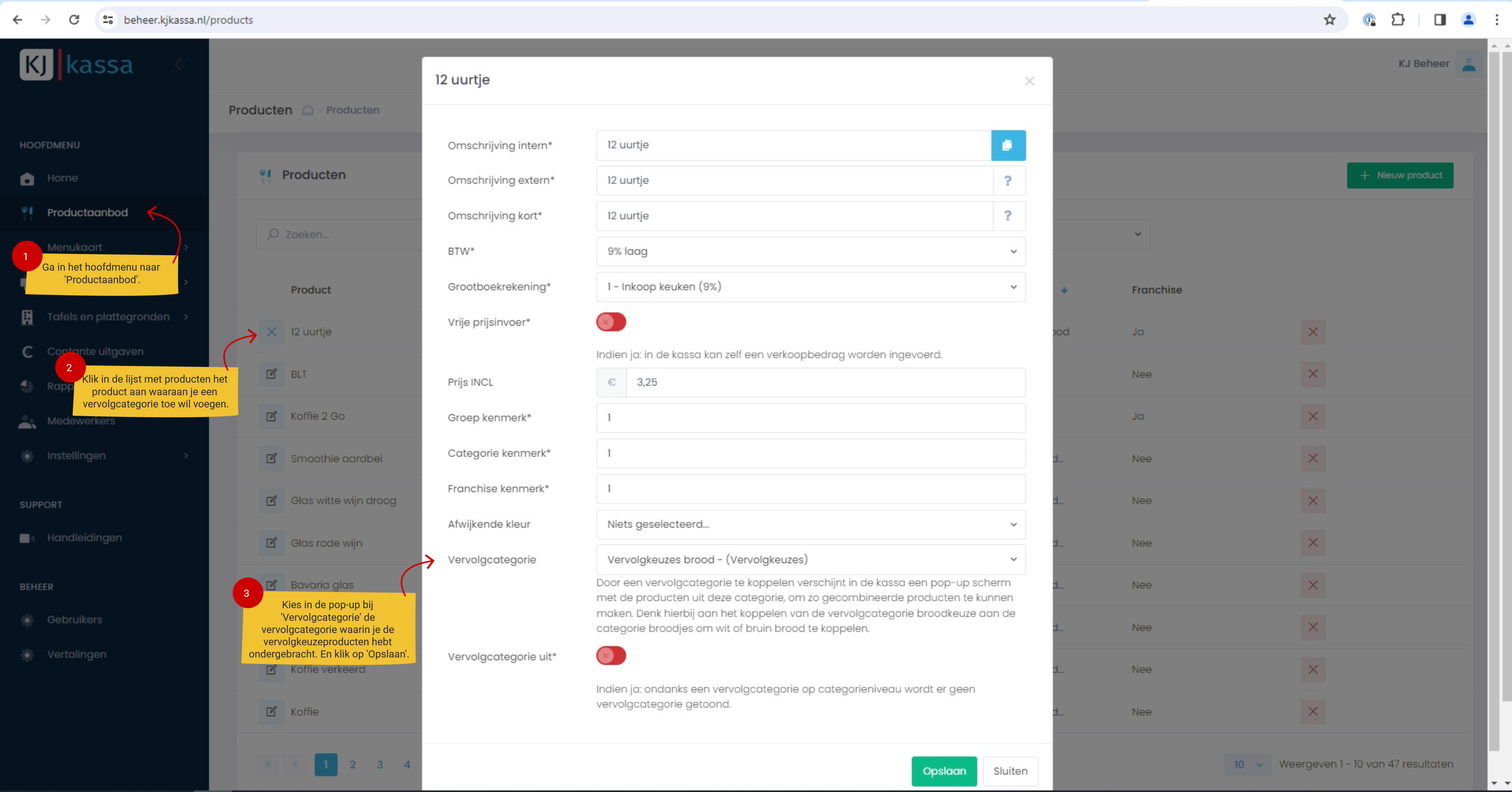Open the Grootboekrekening dropdown

click(810, 287)
